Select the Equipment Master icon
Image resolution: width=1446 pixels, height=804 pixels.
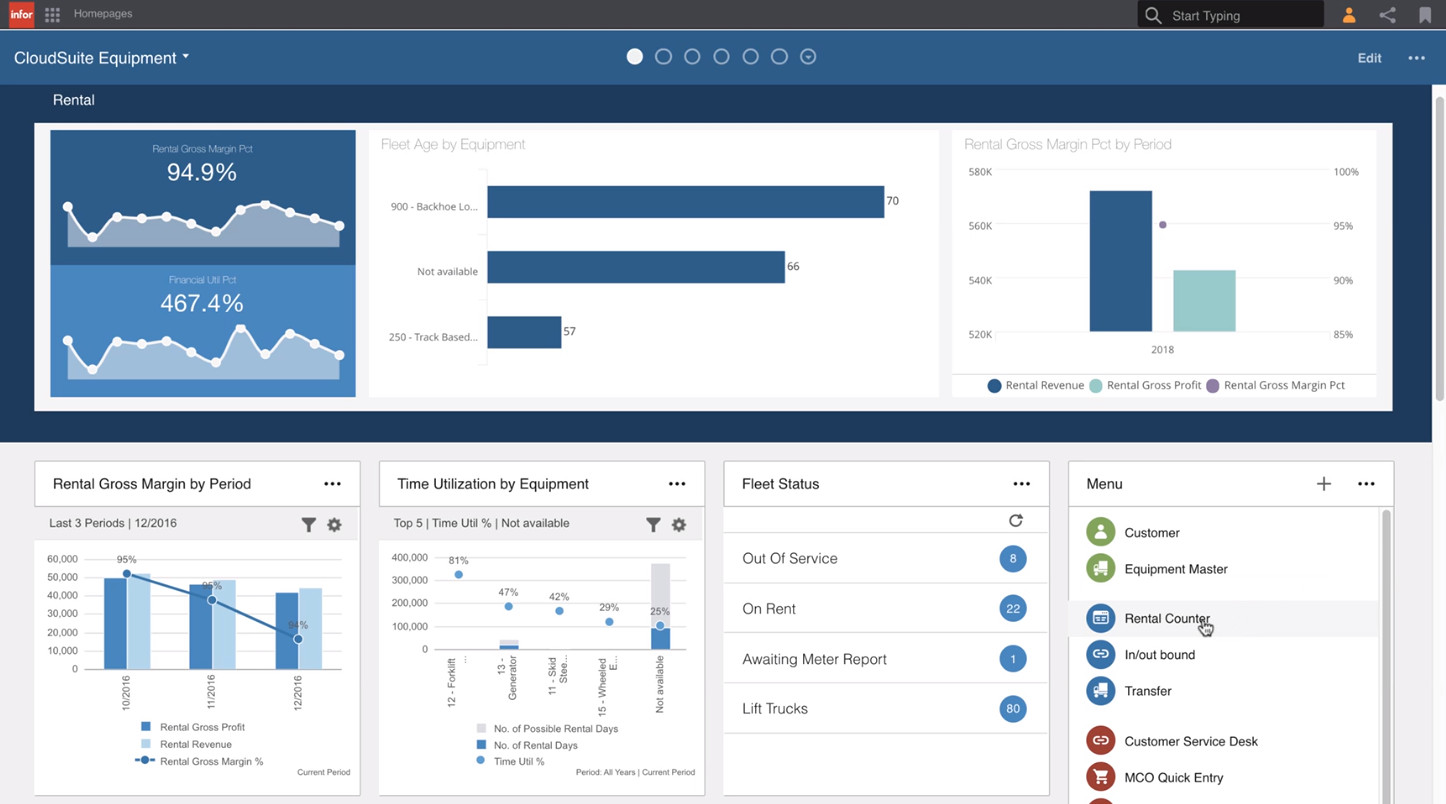(x=1100, y=568)
